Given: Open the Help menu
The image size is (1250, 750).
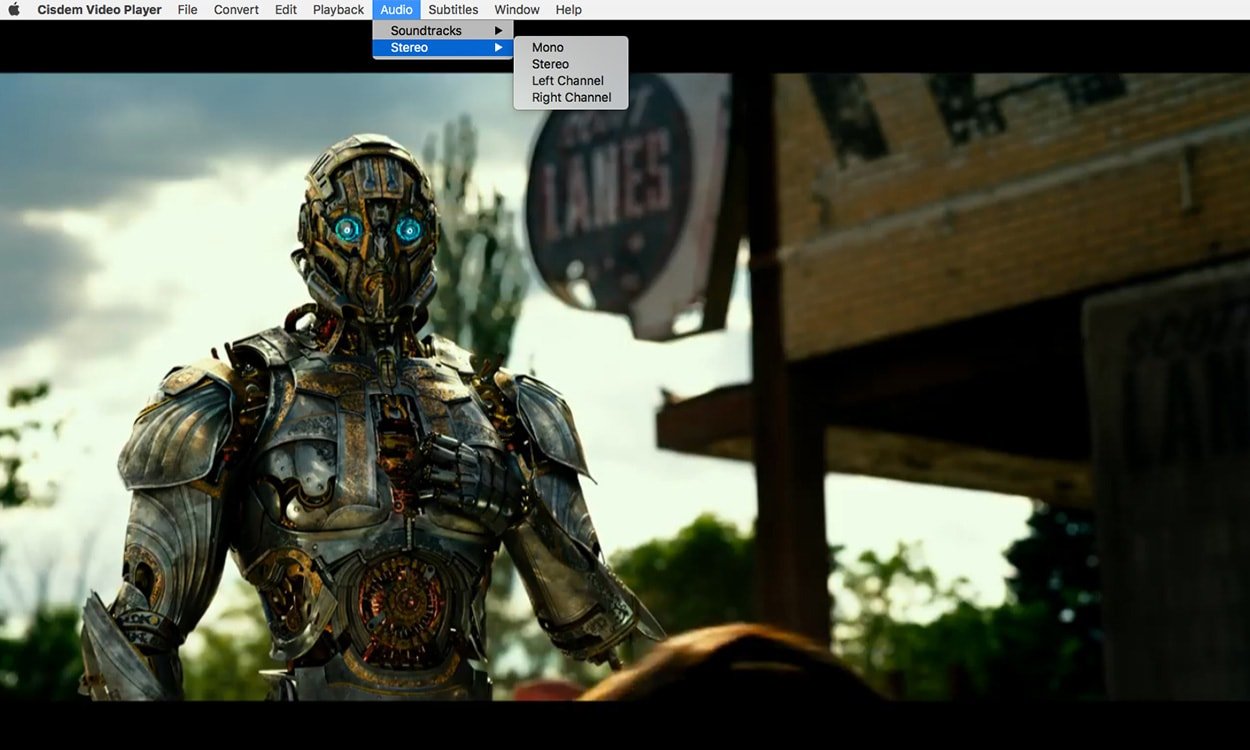Looking at the screenshot, I should click(568, 9).
